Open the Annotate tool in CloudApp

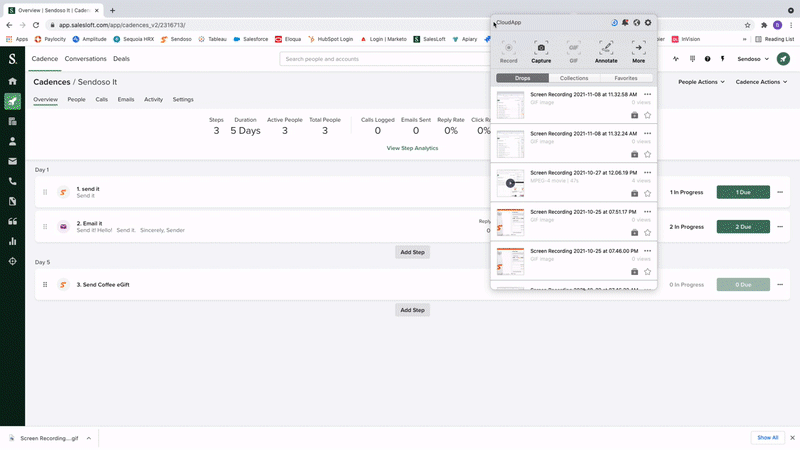[x=606, y=47]
